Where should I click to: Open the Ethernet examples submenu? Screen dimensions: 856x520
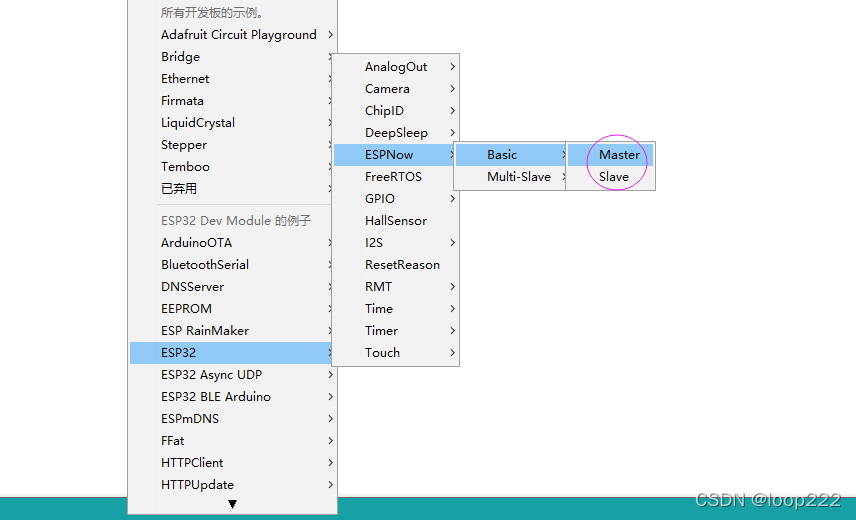230,79
